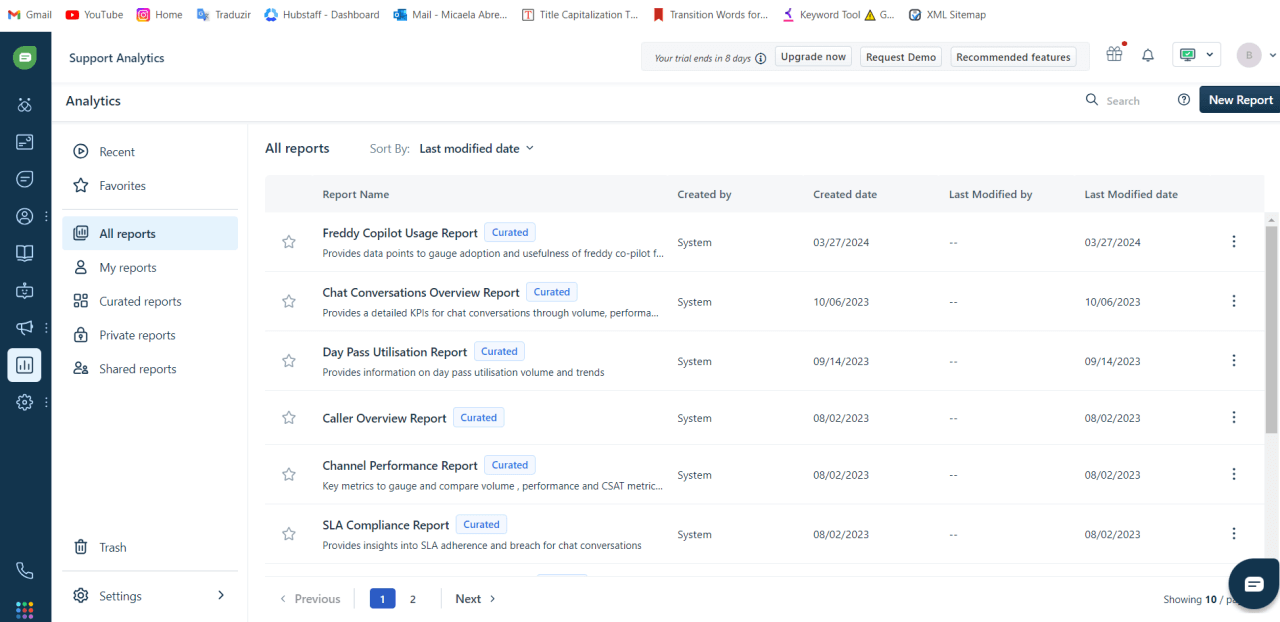Image resolution: width=1280 pixels, height=622 pixels.
Task: Select the Contacts icon in the left sidebar
Action: pos(24,215)
